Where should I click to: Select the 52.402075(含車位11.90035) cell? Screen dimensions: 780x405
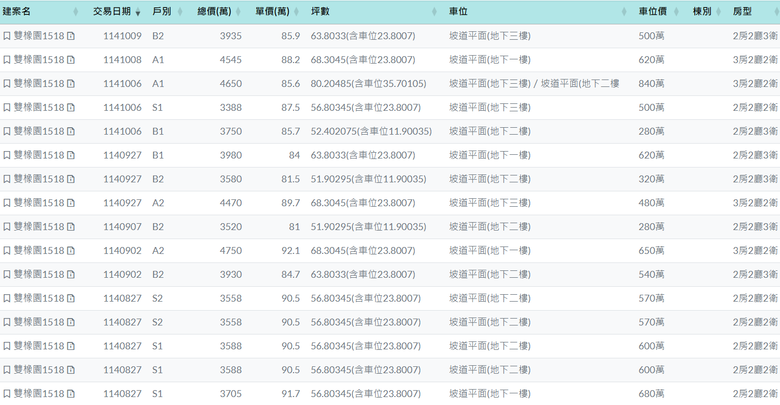[371, 131]
